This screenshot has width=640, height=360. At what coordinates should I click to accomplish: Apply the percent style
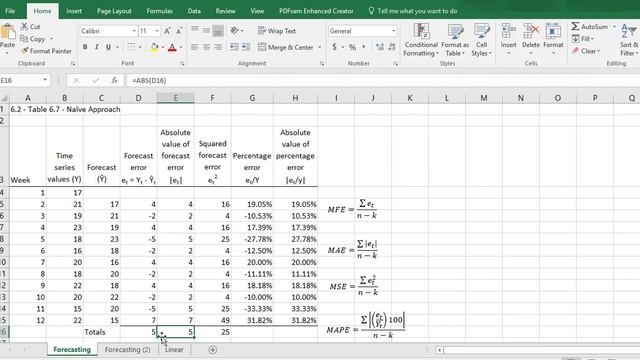[352, 47]
